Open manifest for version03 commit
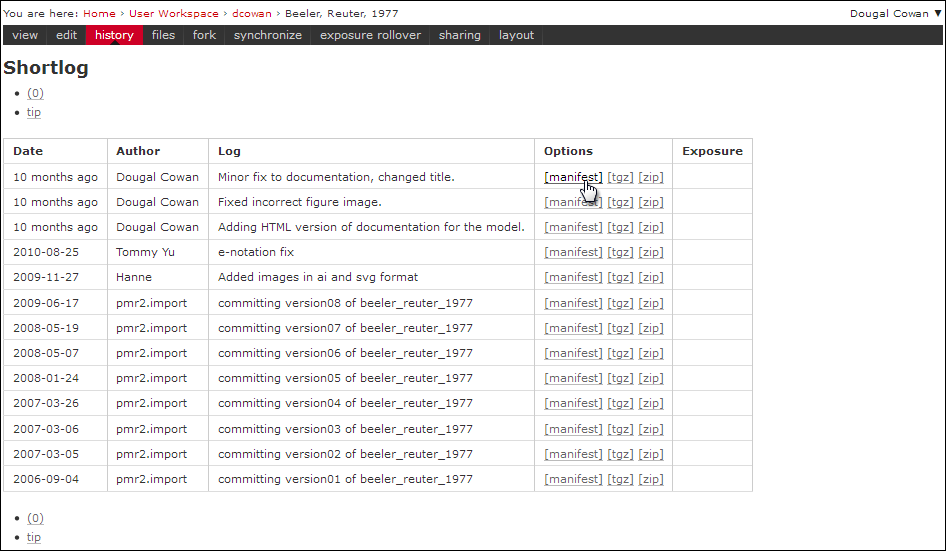946x551 pixels. pos(573,429)
